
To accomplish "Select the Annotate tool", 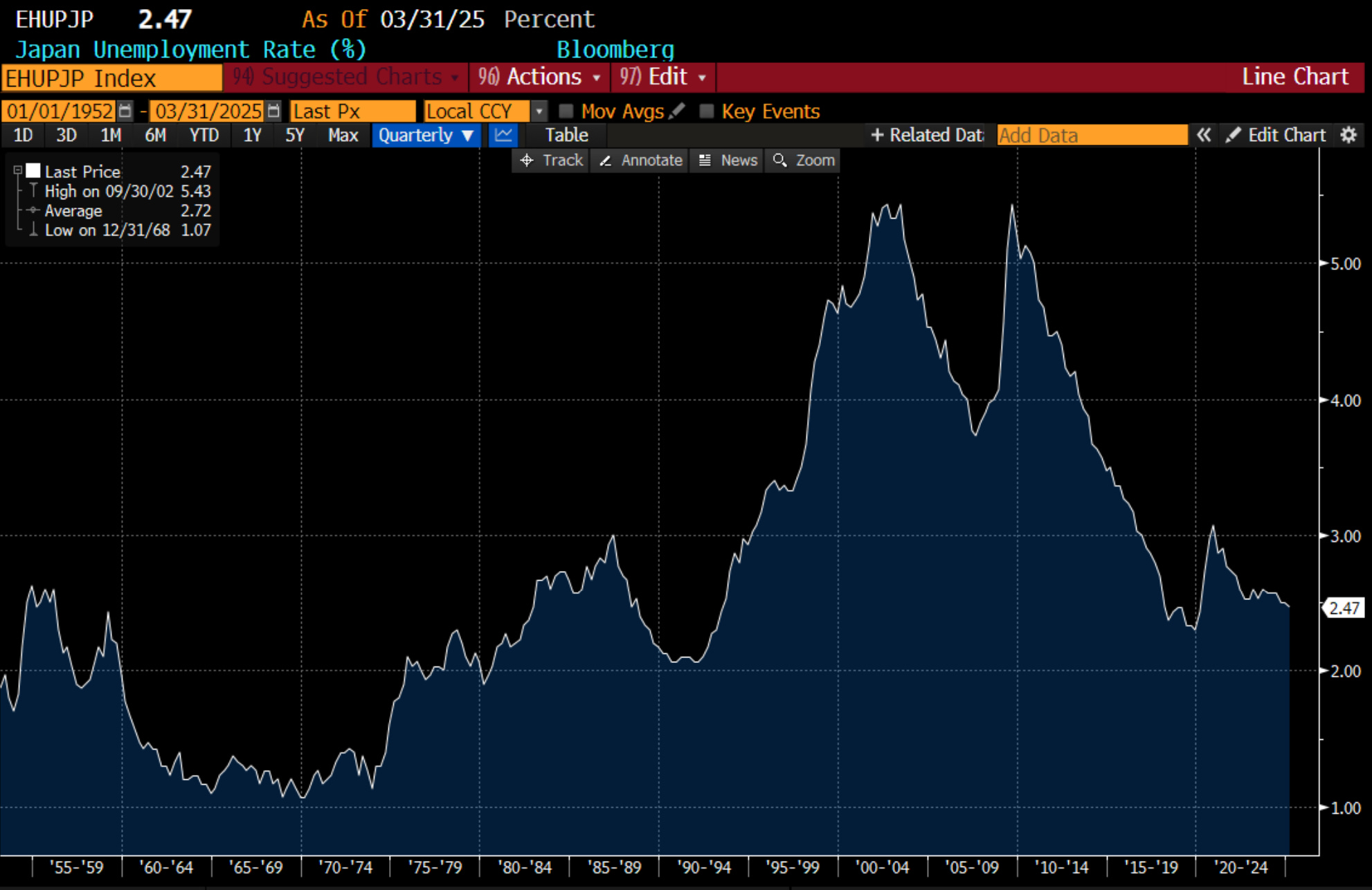I will coord(640,161).
